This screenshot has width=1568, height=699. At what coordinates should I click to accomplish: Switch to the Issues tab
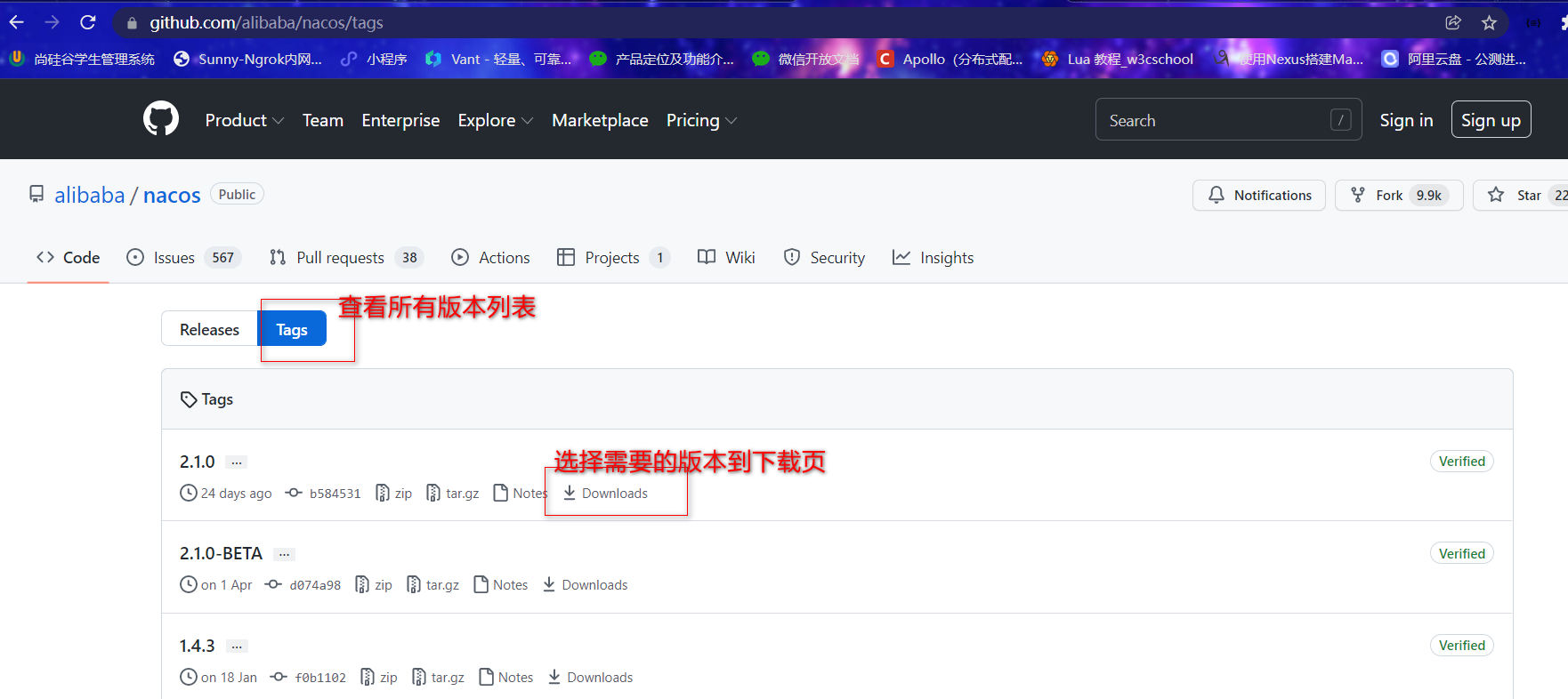pyautogui.click(x=184, y=257)
